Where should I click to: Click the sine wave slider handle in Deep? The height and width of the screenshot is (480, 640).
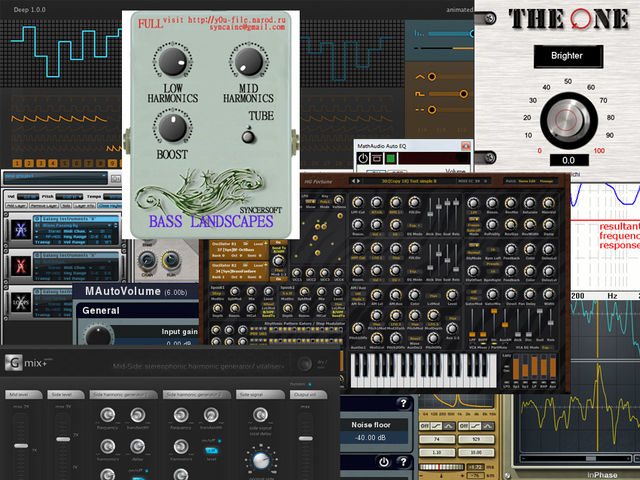[x=432, y=77]
